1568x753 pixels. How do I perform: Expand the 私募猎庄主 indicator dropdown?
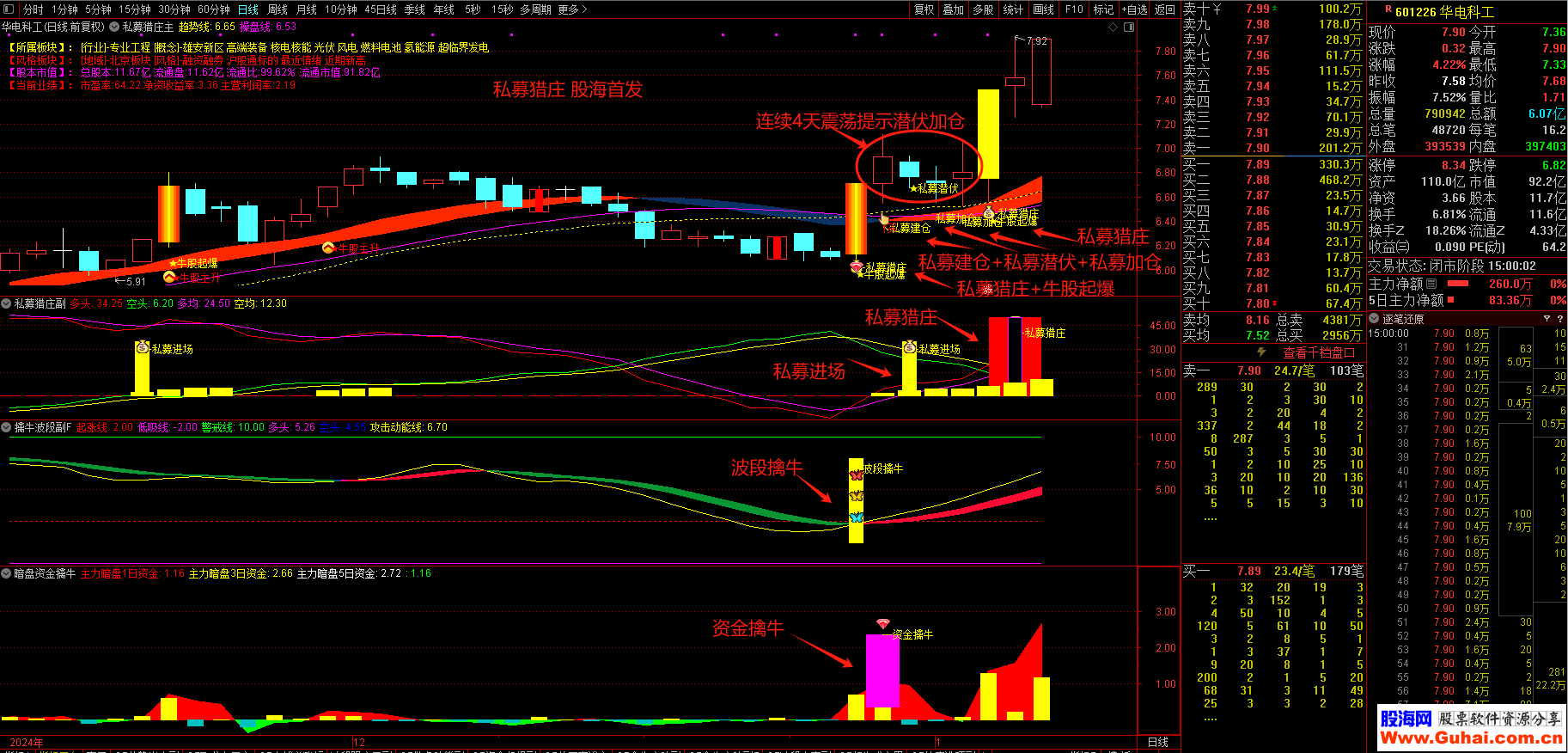coord(114,28)
